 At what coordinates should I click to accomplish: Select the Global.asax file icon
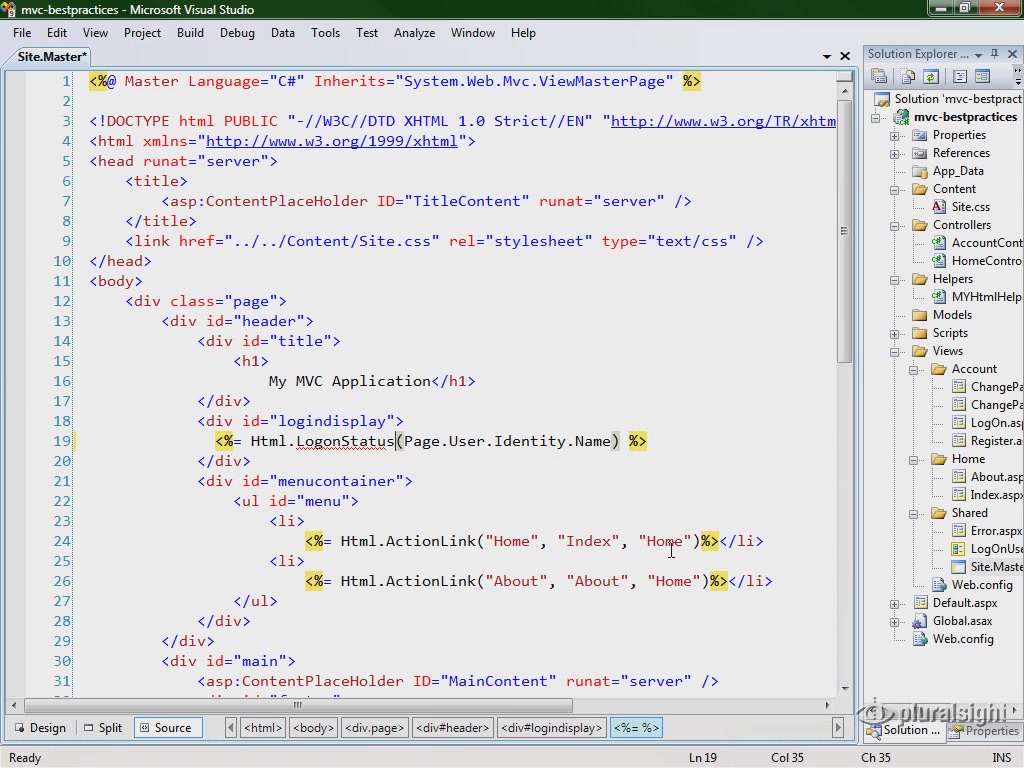pyautogui.click(x=920, y=621)
